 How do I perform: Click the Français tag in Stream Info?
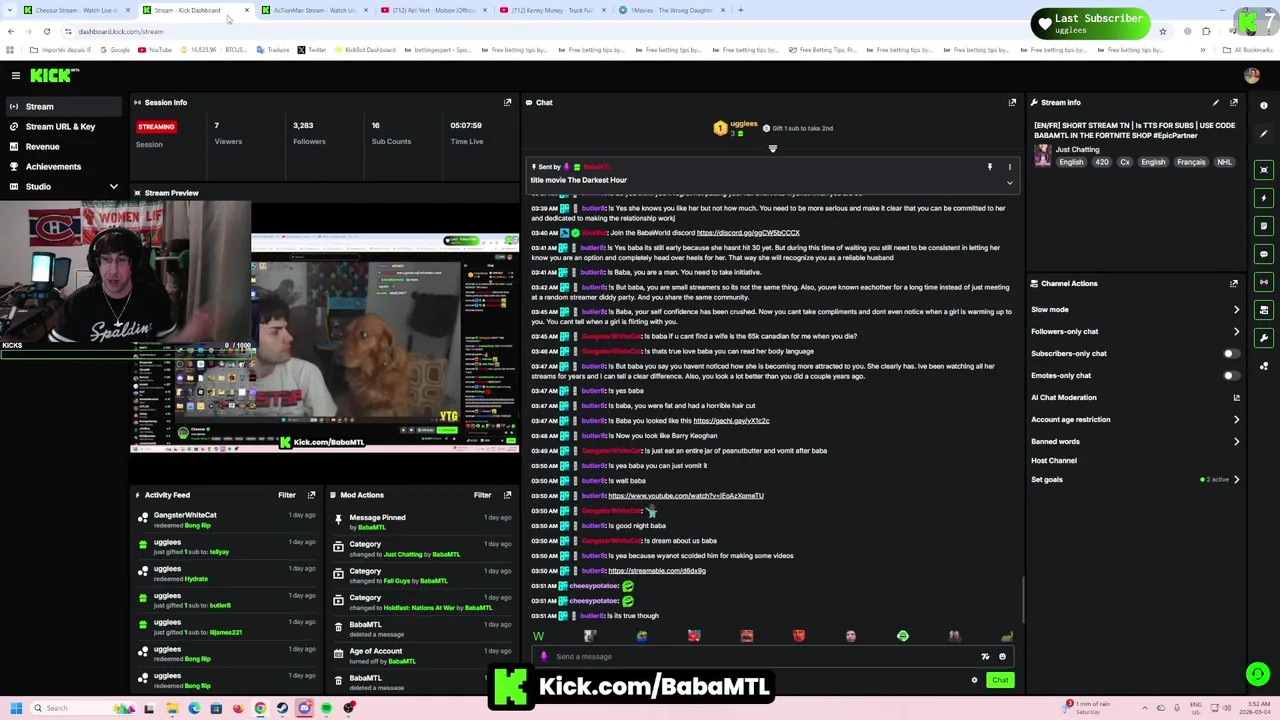click(1190, 162)
